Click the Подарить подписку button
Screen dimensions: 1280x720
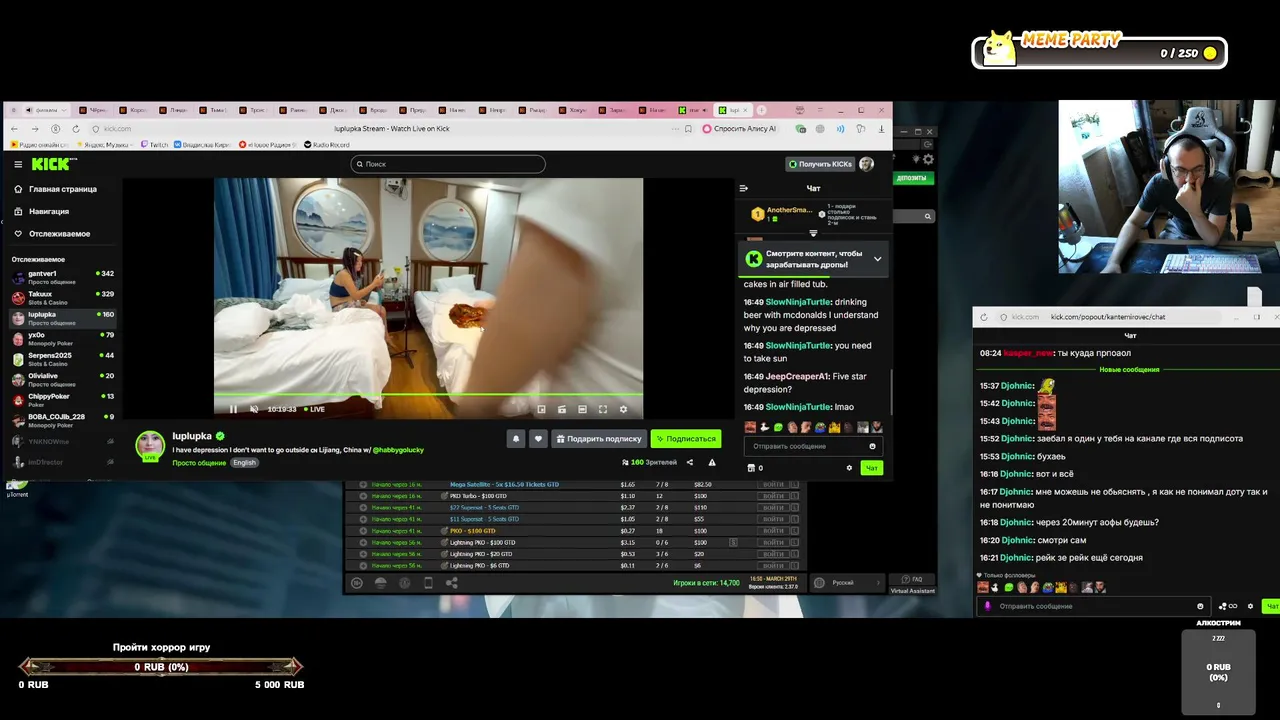tap(598, 438)
